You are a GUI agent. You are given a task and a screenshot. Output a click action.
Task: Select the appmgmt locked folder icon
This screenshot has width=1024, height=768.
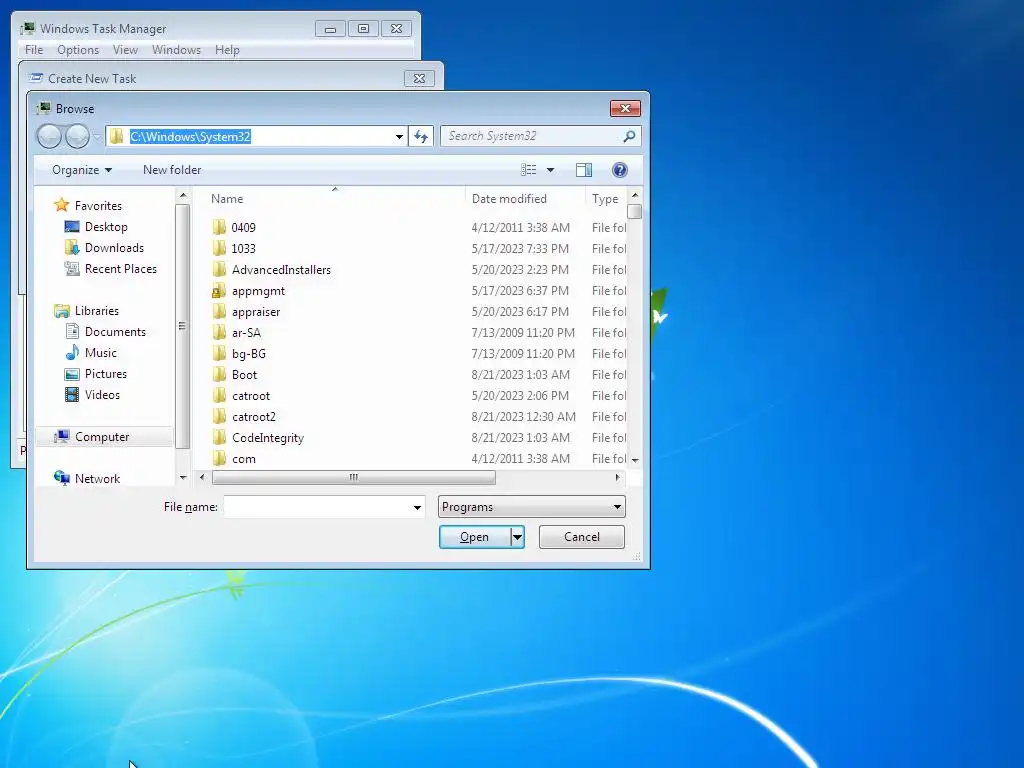click(x=219, y=291)
